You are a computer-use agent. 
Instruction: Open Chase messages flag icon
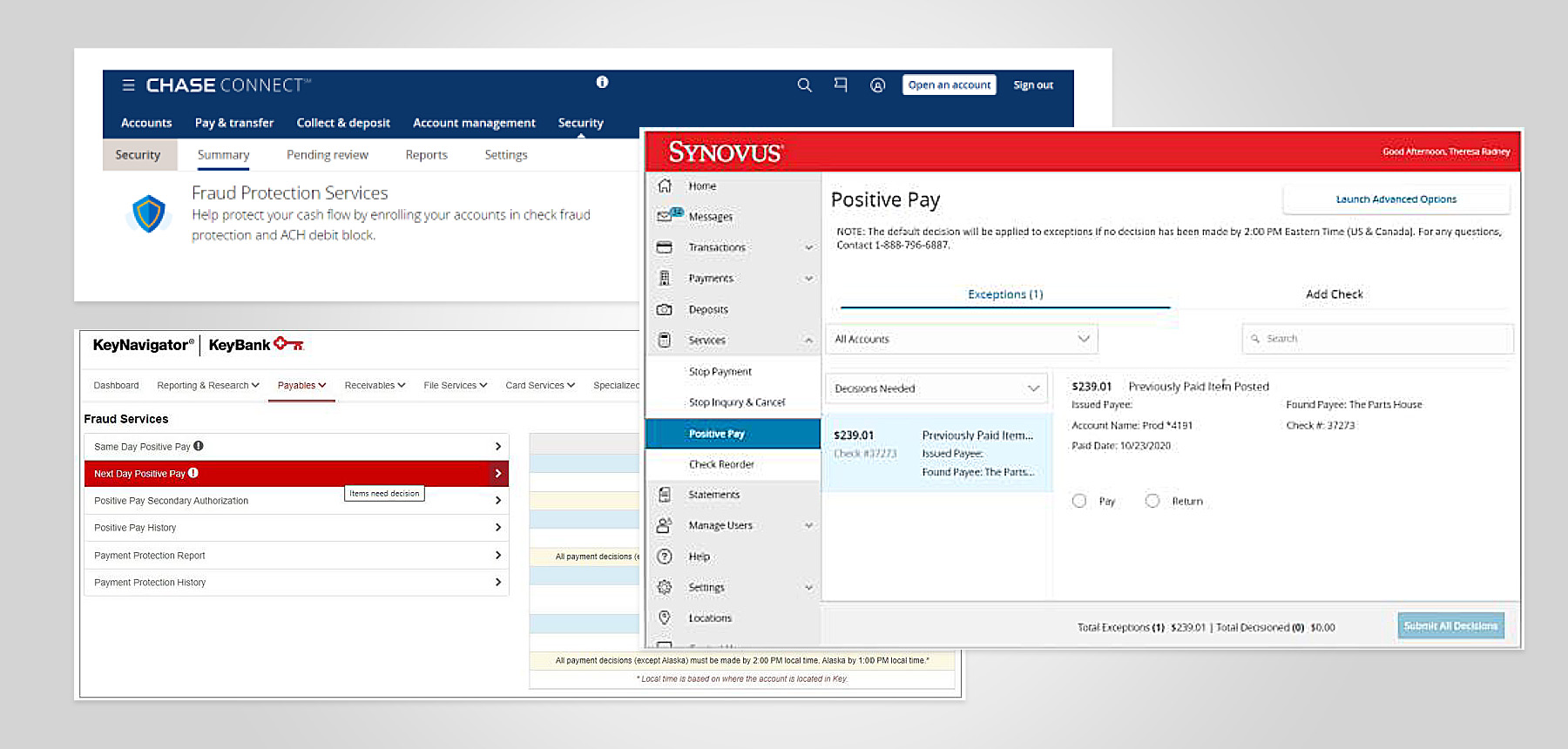point(841,85)
